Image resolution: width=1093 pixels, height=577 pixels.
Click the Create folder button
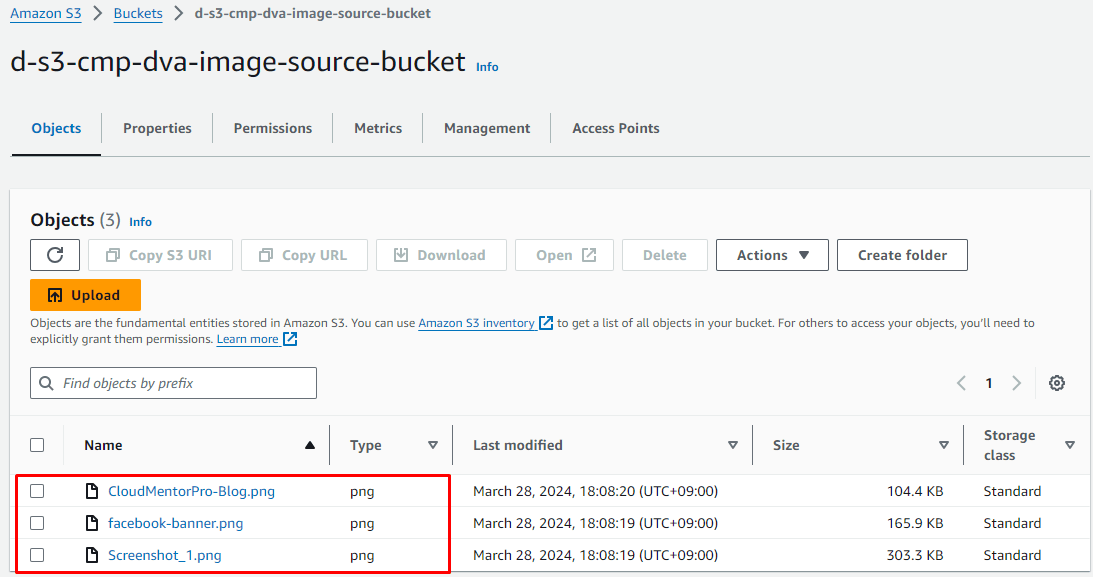pyautogui.click(x=901, y=255)
